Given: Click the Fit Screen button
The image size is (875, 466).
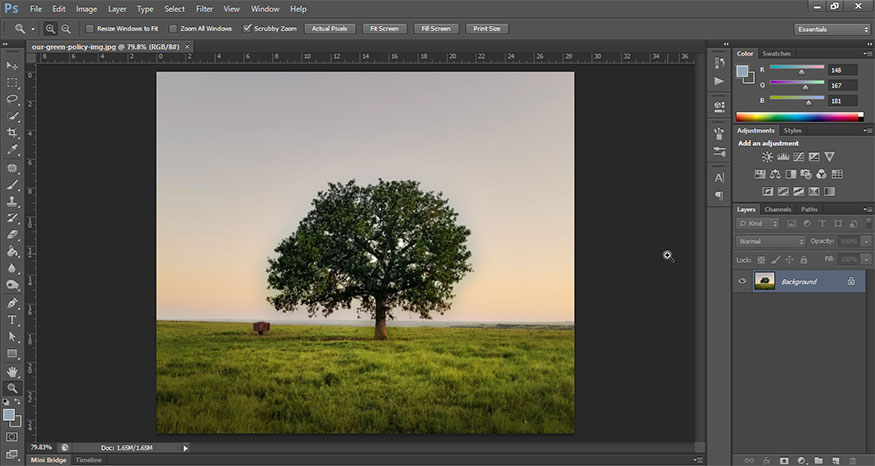Looking at the screenshot, I should (384, 29).
